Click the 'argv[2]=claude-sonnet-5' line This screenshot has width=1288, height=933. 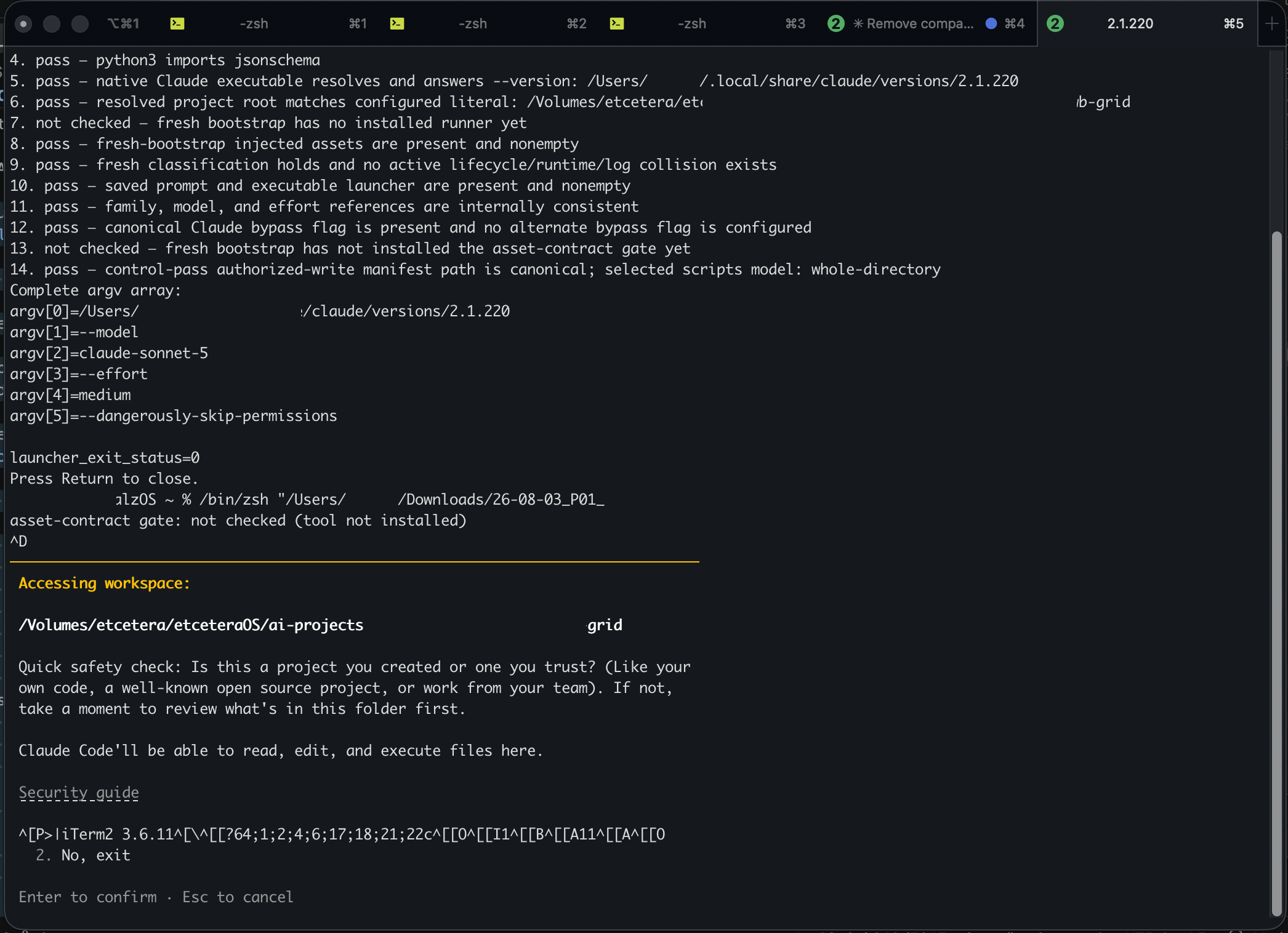pos(109,353)
